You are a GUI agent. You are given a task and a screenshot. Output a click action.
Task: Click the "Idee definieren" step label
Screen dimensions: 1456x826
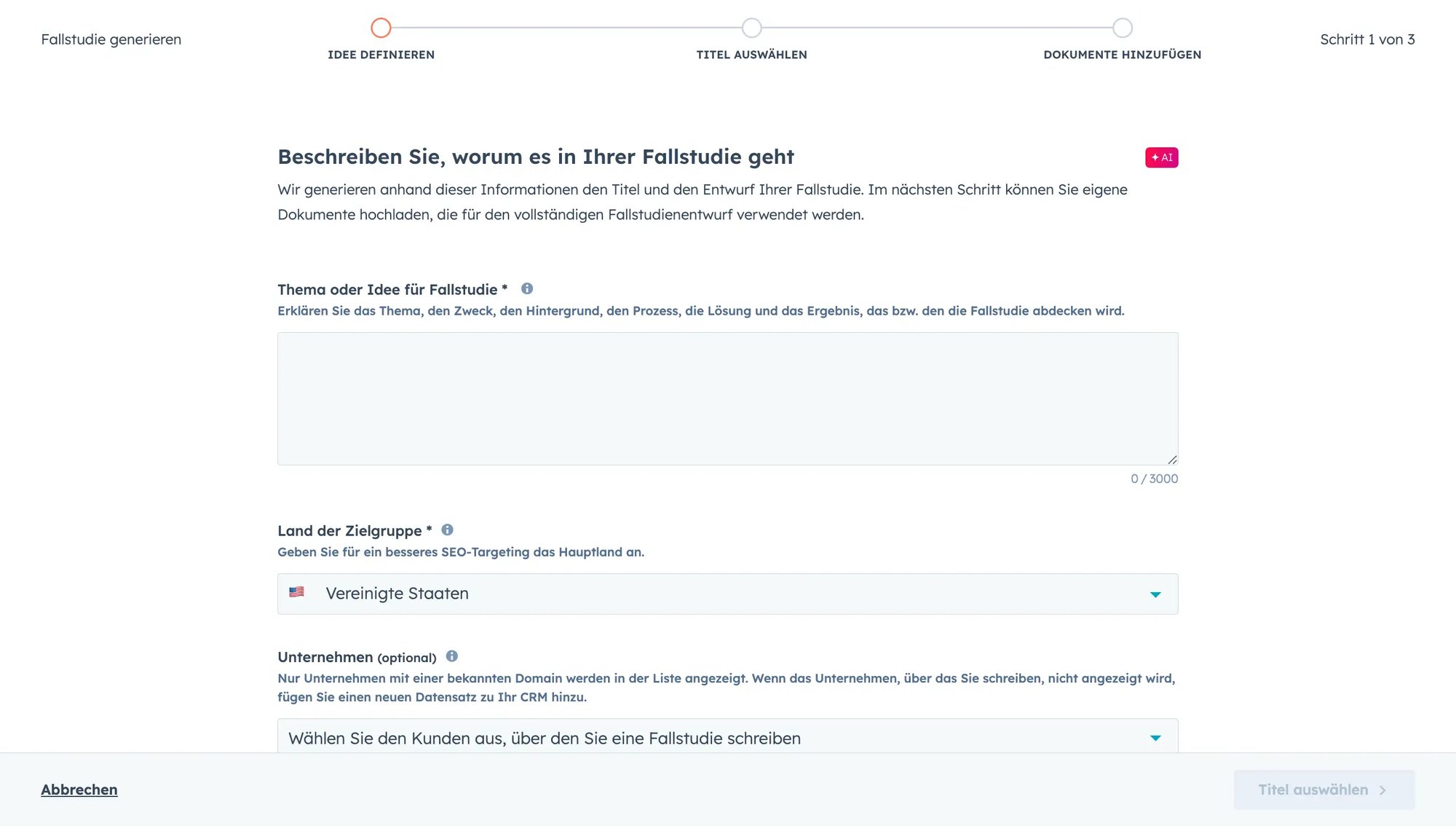coord(381,54)
